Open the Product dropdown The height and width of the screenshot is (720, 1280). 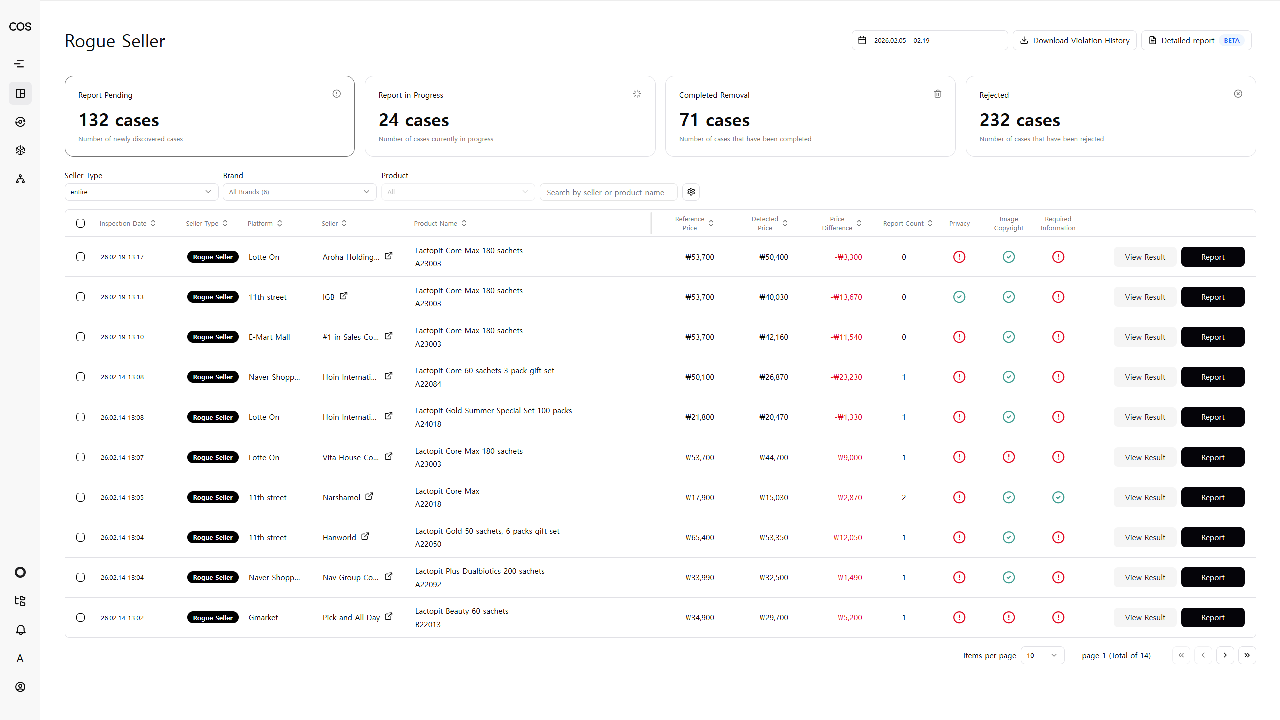tap(459, 191)
